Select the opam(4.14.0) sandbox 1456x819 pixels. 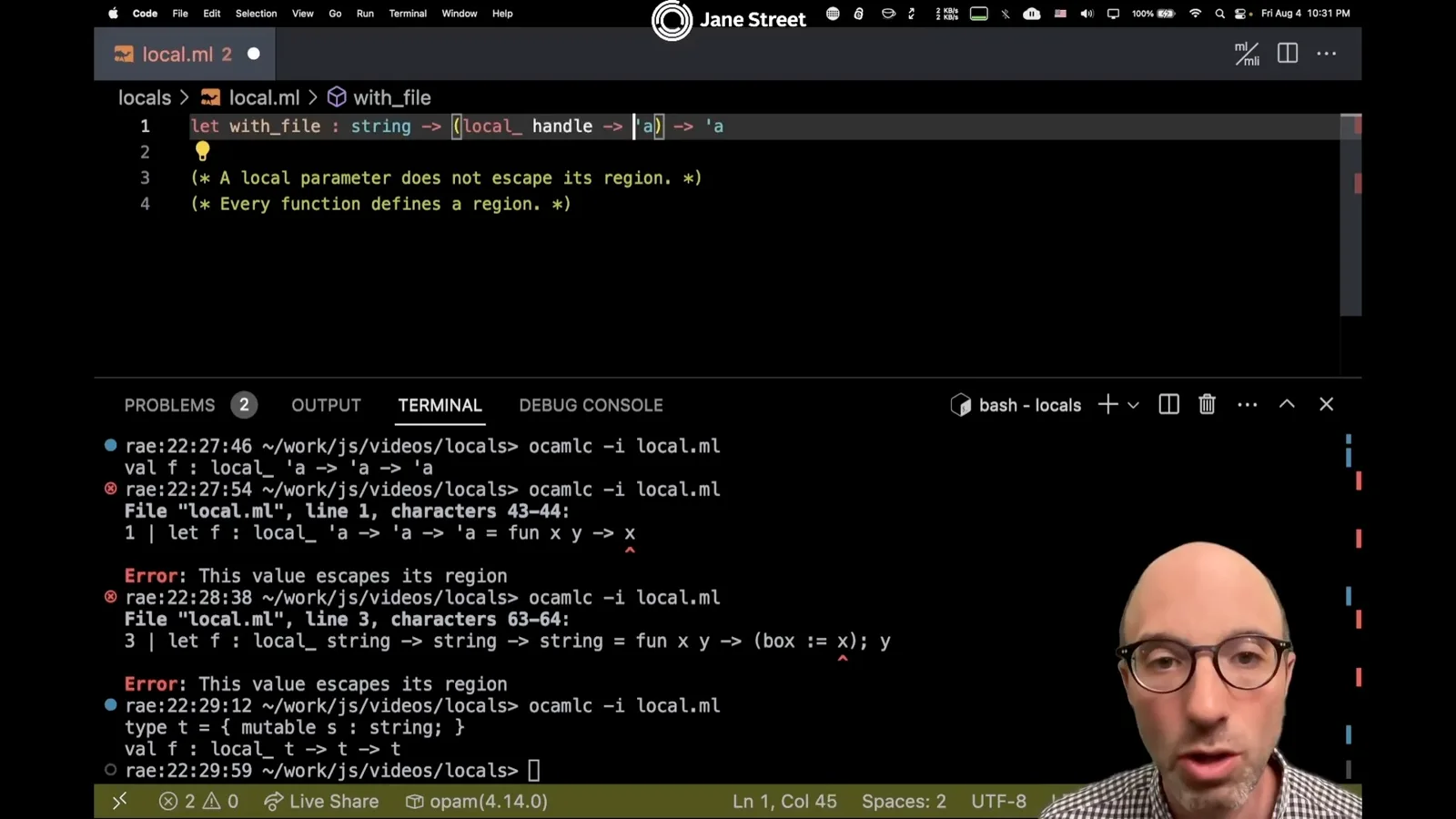coord(476,801)
